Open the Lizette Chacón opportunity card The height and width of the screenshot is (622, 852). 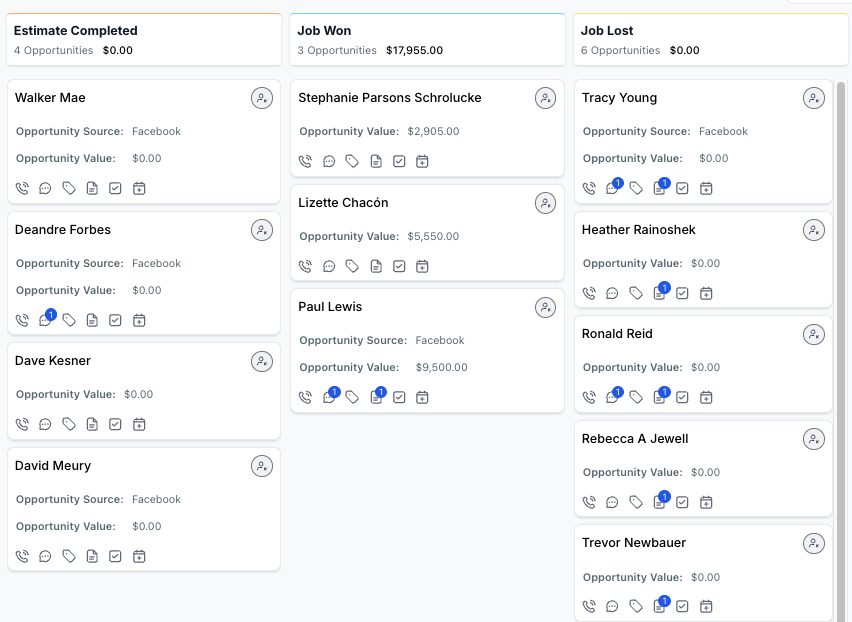point(428,233)
